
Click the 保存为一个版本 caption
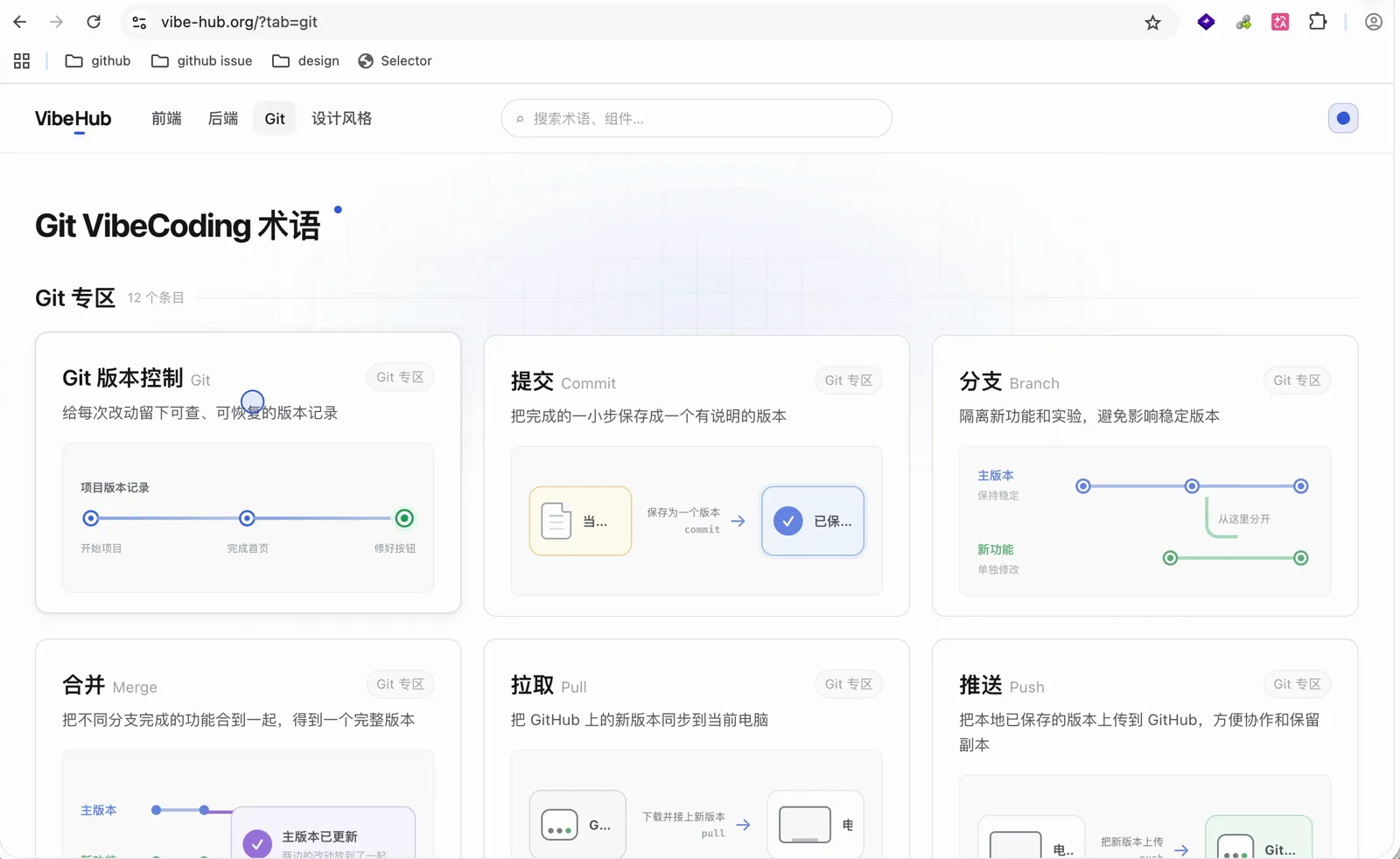point(683,513)
